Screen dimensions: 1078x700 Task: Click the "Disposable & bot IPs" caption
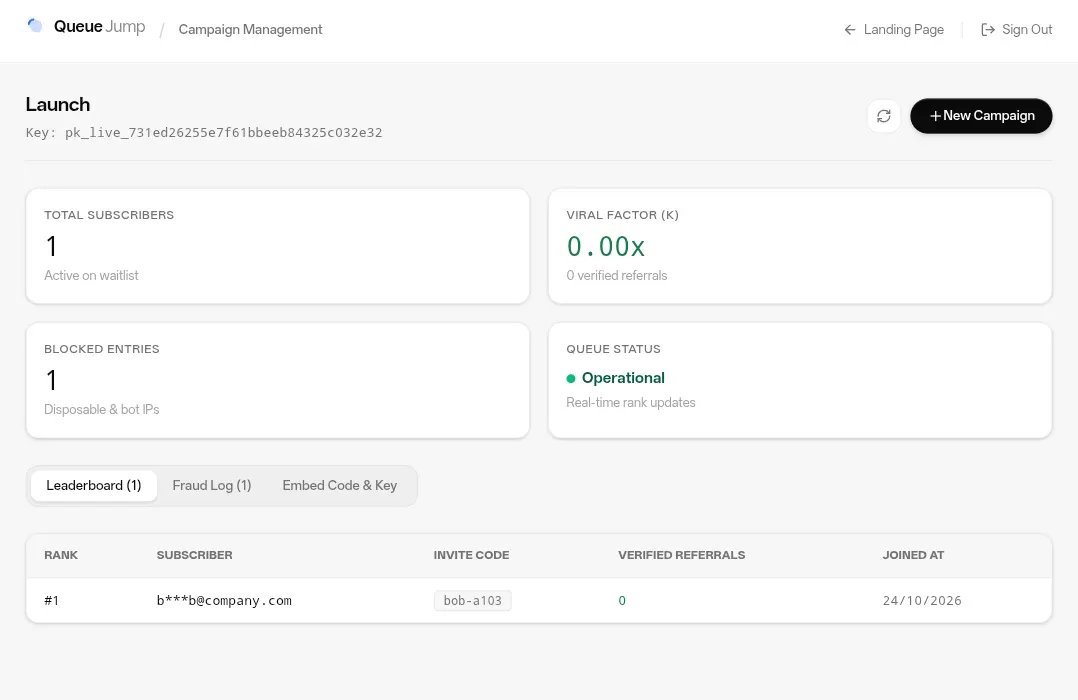pos(102,410)
